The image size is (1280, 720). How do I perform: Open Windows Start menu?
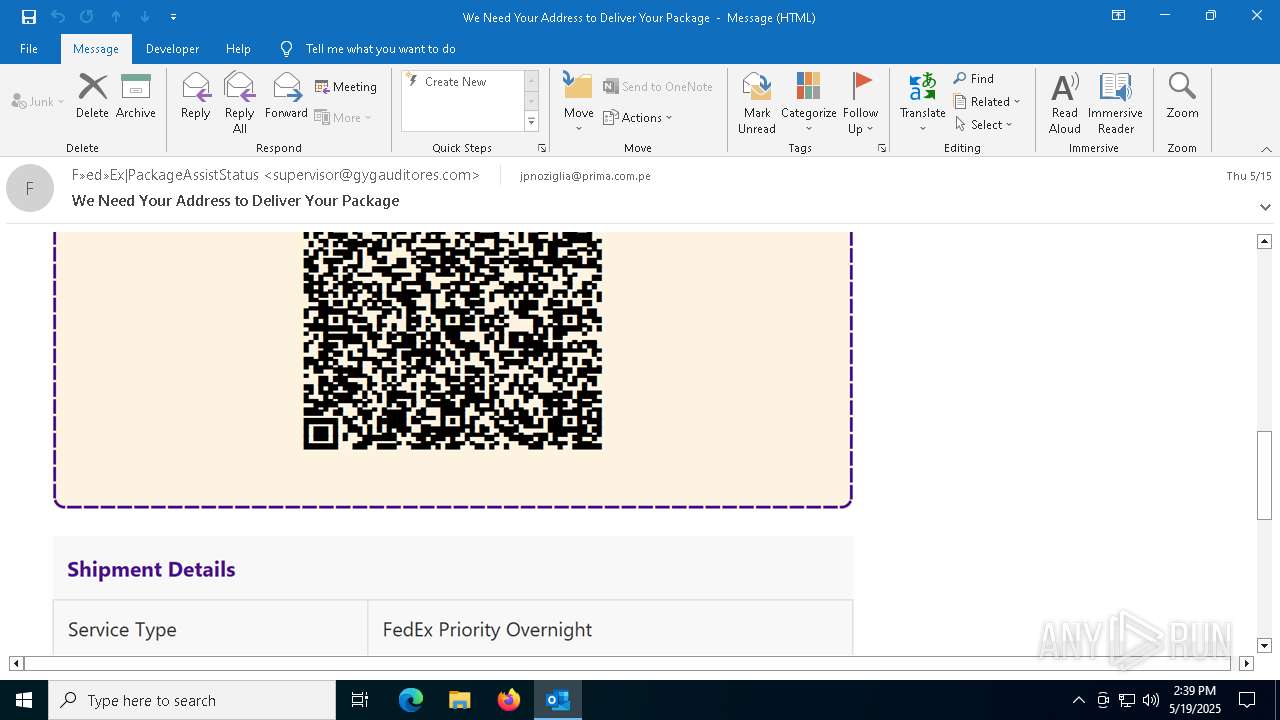(24, 700)
